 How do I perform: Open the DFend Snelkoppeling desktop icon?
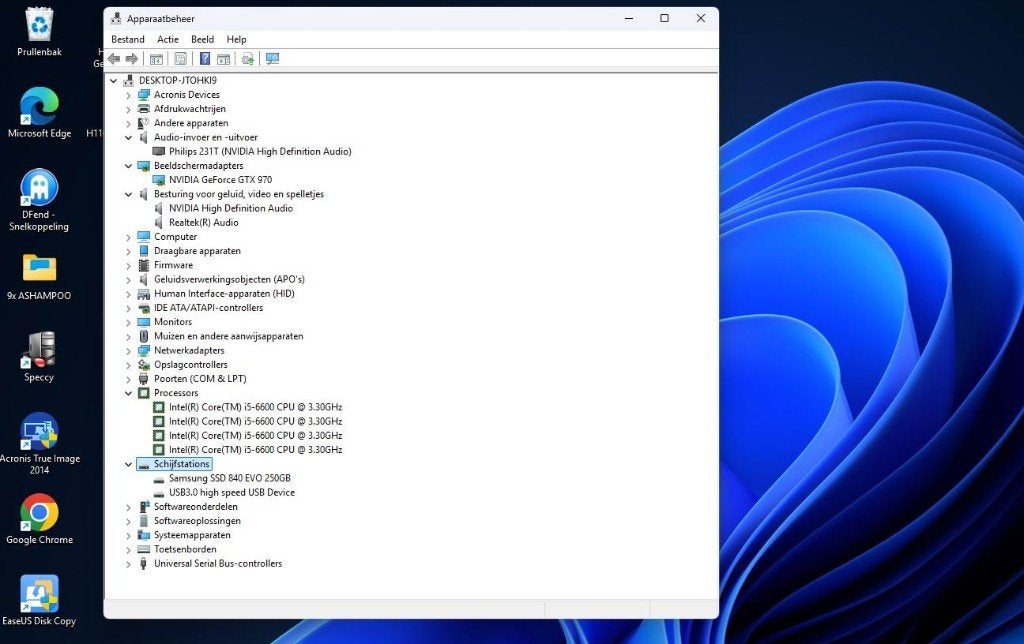pos(39,199)
